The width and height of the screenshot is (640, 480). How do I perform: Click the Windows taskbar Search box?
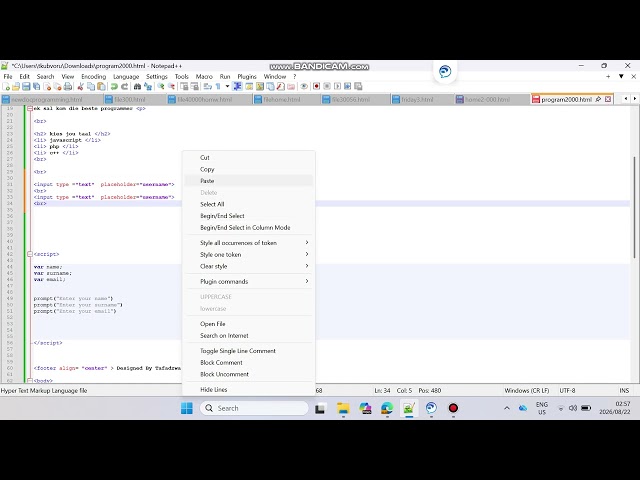[x=254, y=408]
